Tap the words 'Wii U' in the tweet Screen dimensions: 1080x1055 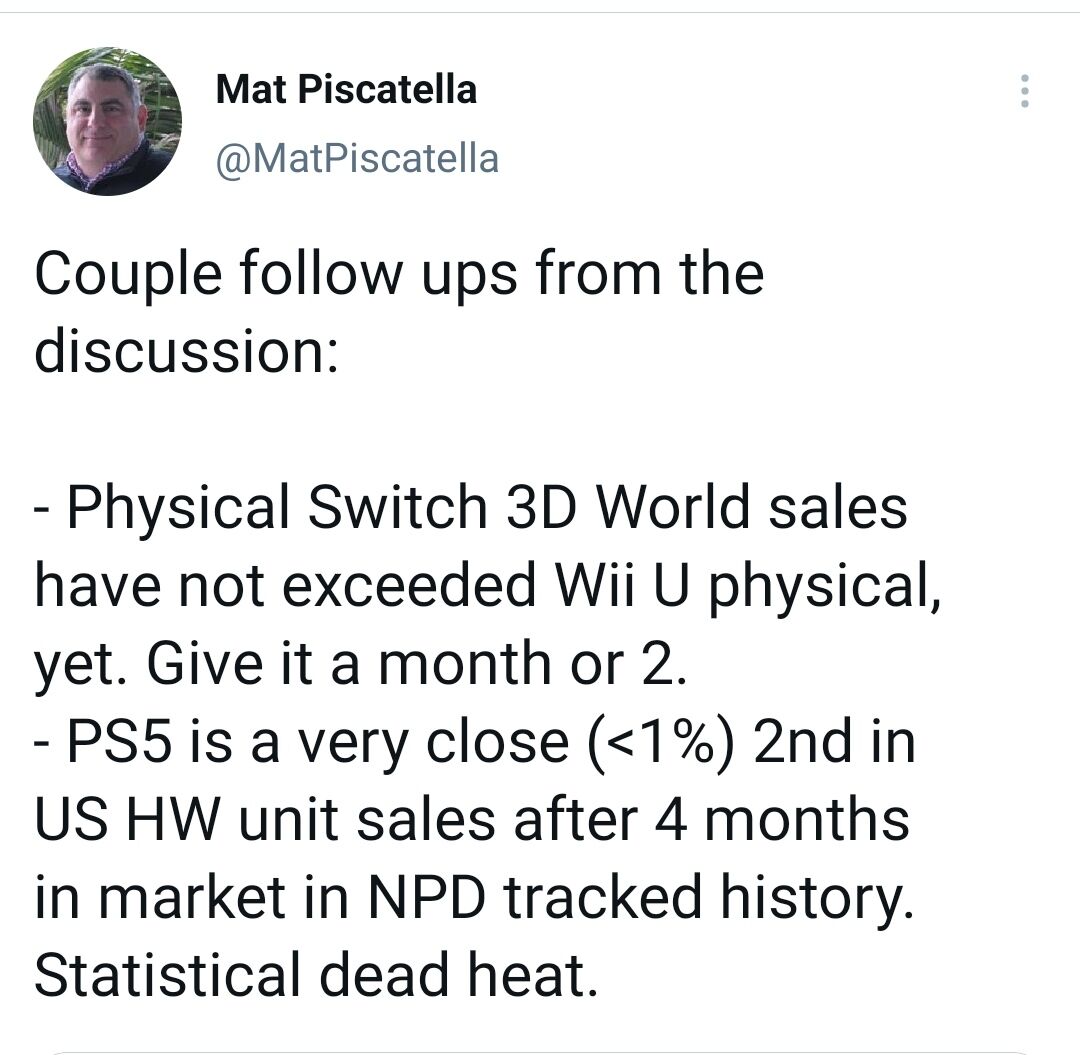(622, 585)
